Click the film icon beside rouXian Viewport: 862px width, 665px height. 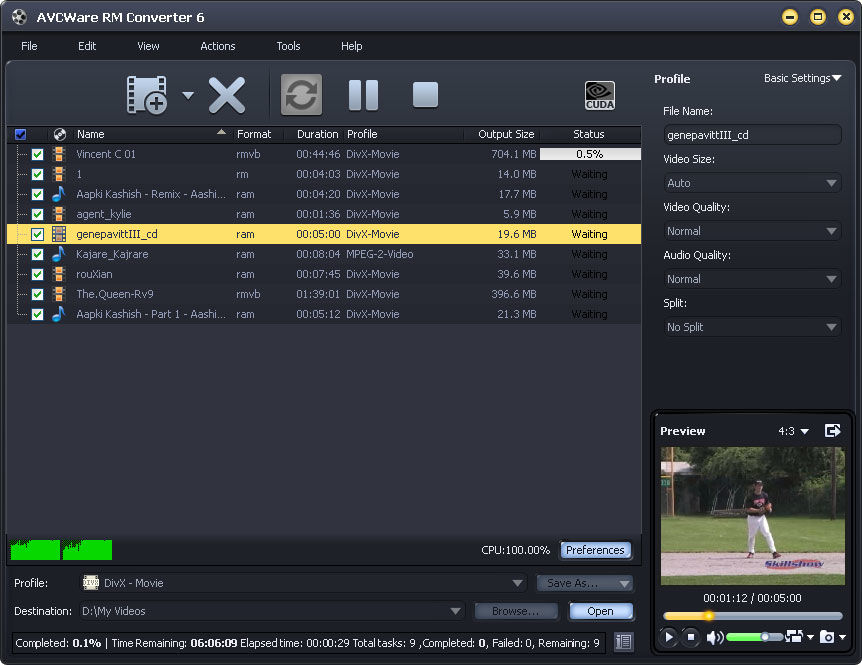pos(59,274)
